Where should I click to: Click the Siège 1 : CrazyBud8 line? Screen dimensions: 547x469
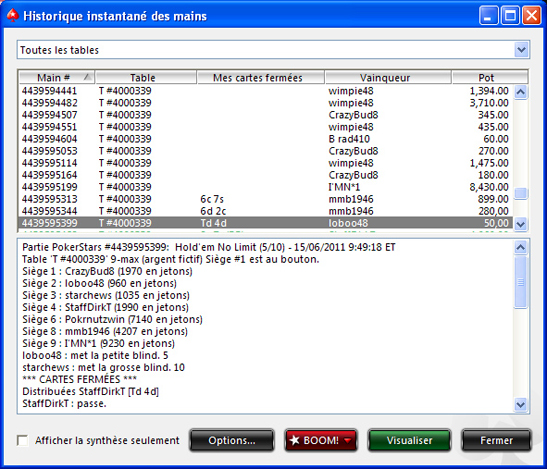coord(107,271)
